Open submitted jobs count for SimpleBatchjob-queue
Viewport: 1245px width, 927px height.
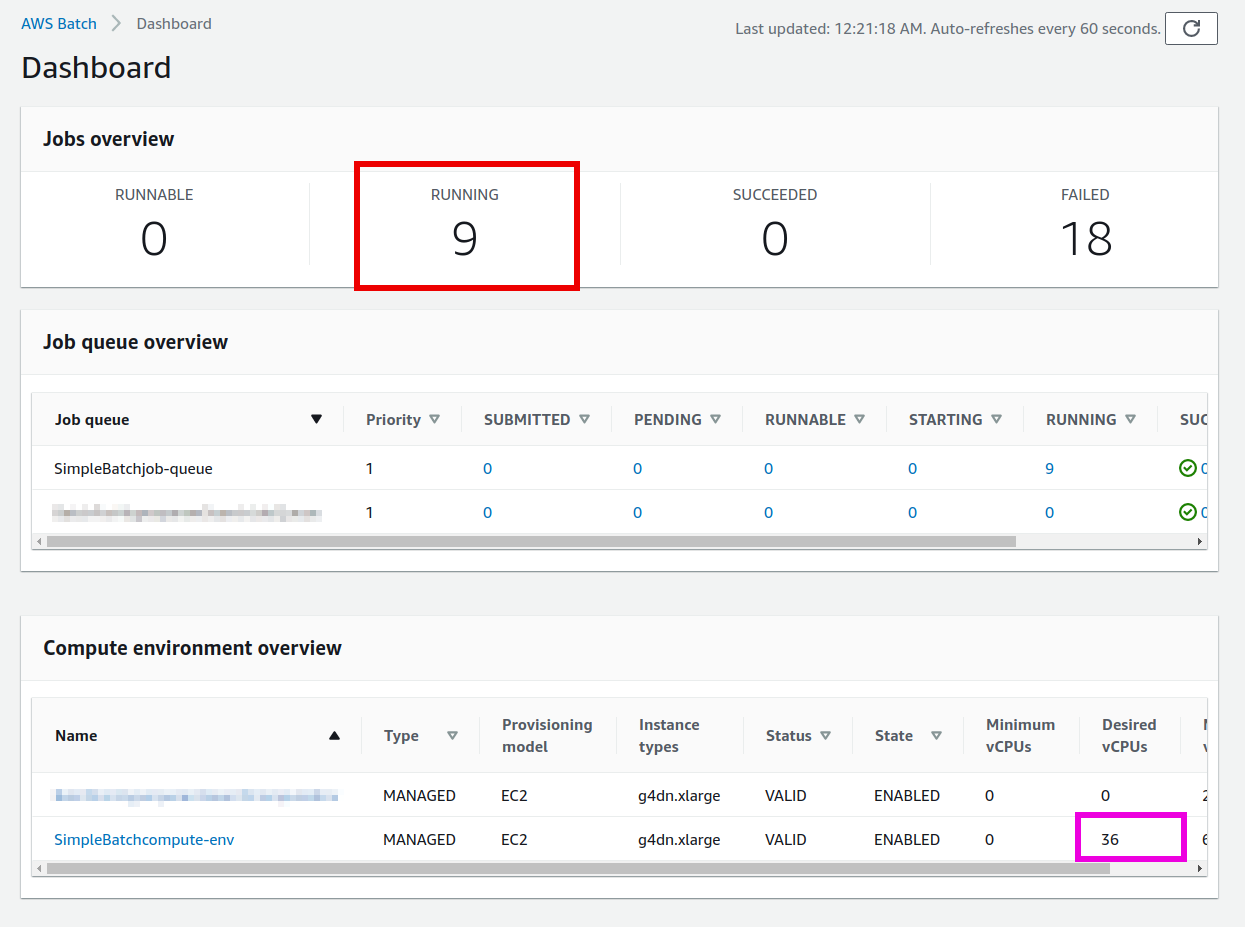coord(487,469)
